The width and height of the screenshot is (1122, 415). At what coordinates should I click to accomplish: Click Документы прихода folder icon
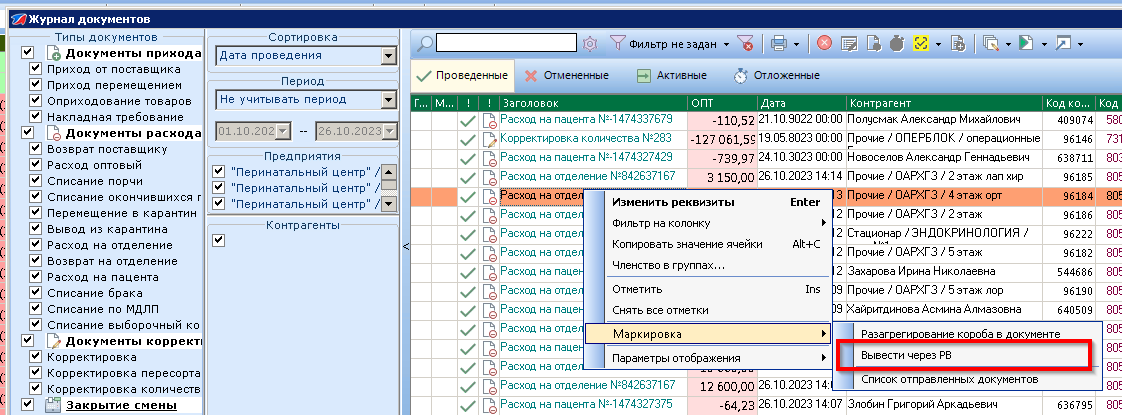(x=54, y=54)
